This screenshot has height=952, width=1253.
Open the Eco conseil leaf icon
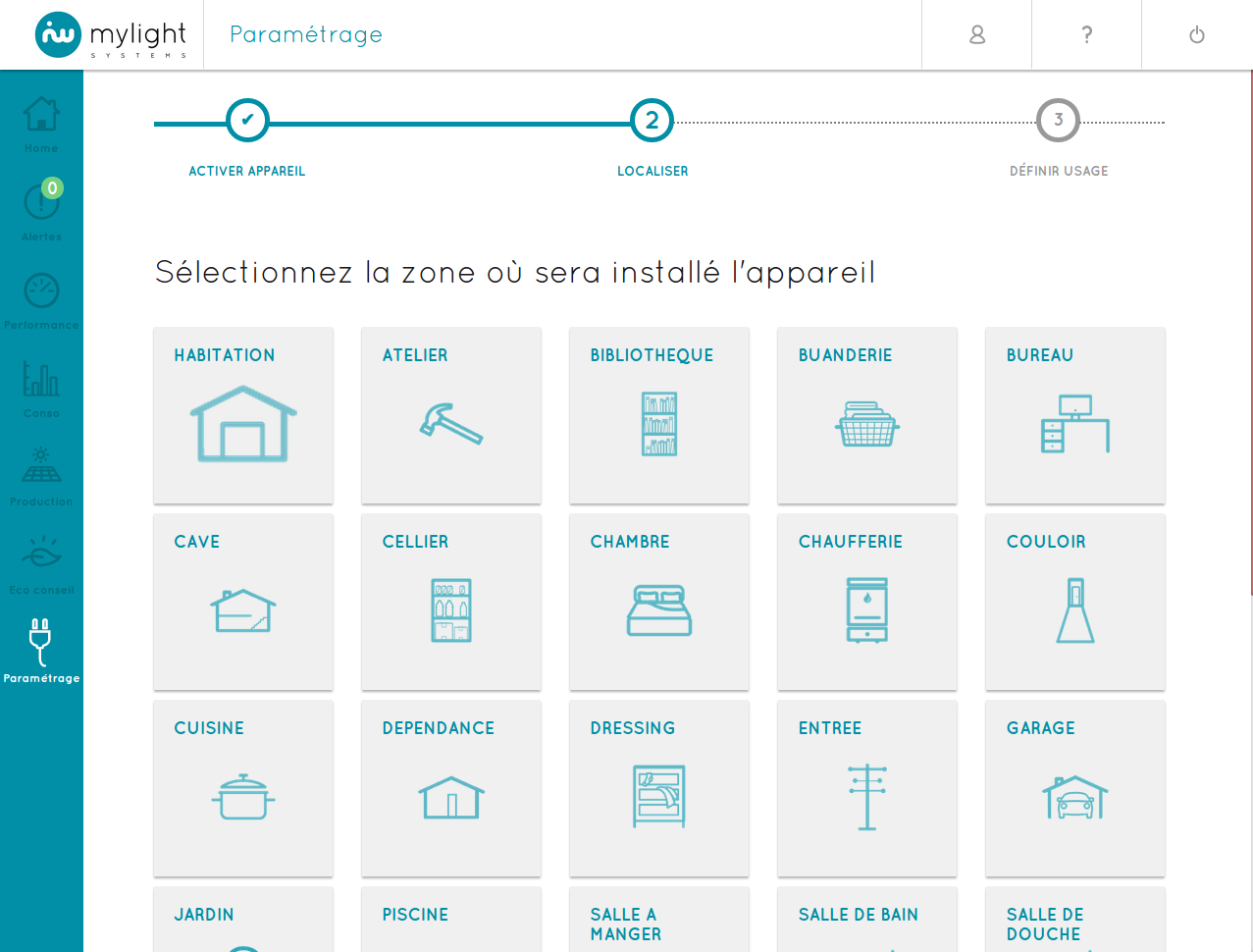click(x=41, y=555)
